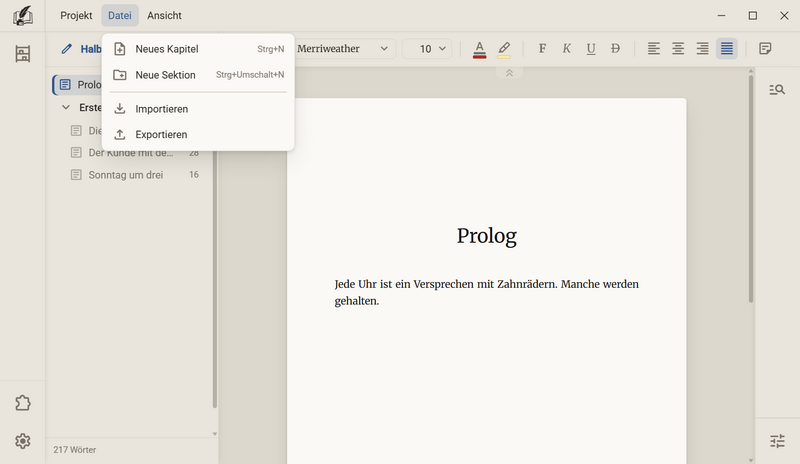Click the new-section folder icon in menu

click(x=120, y=75)
